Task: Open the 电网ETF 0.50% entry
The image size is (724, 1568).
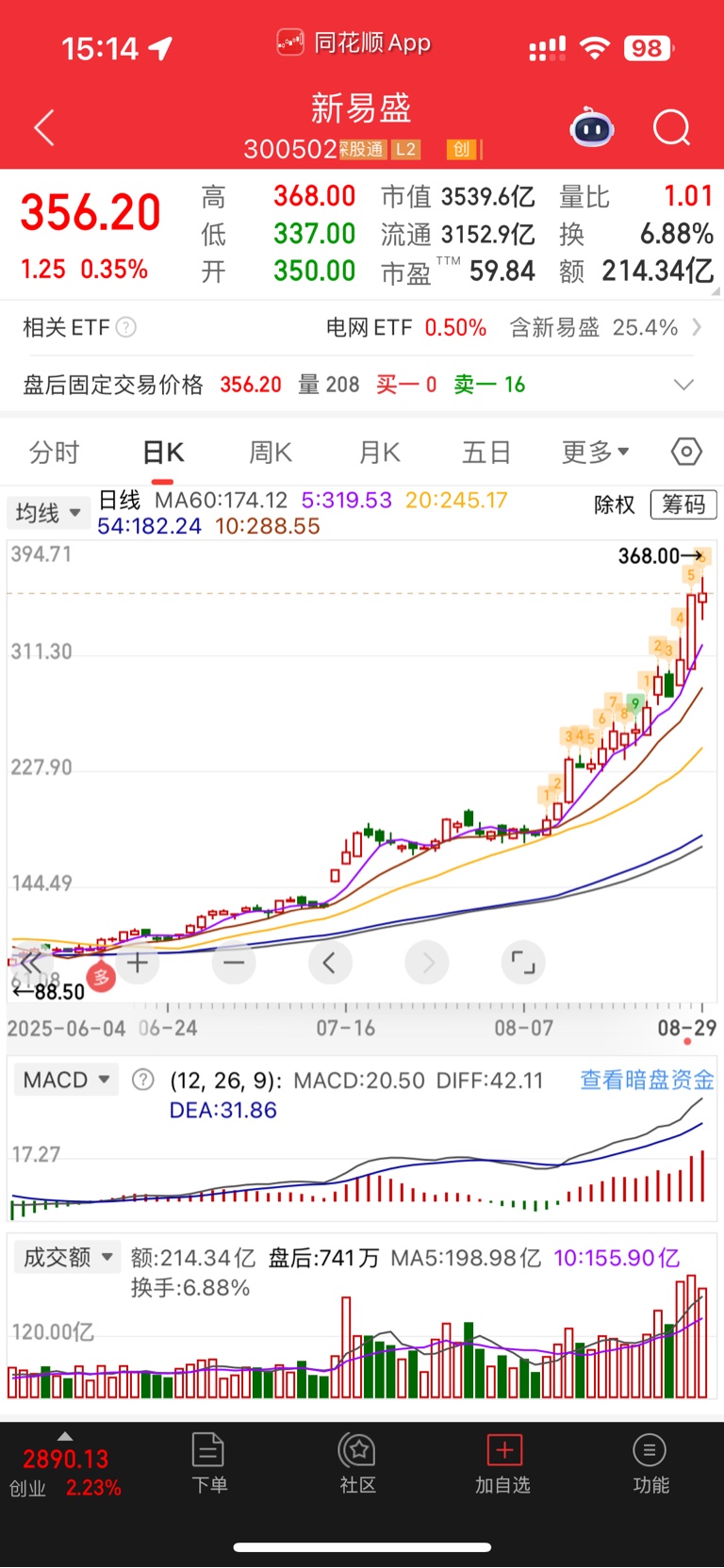Action: (x=406, y=327)
